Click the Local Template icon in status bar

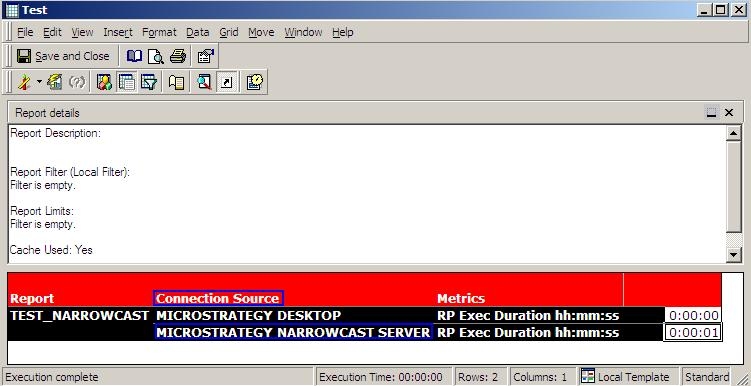588,376
